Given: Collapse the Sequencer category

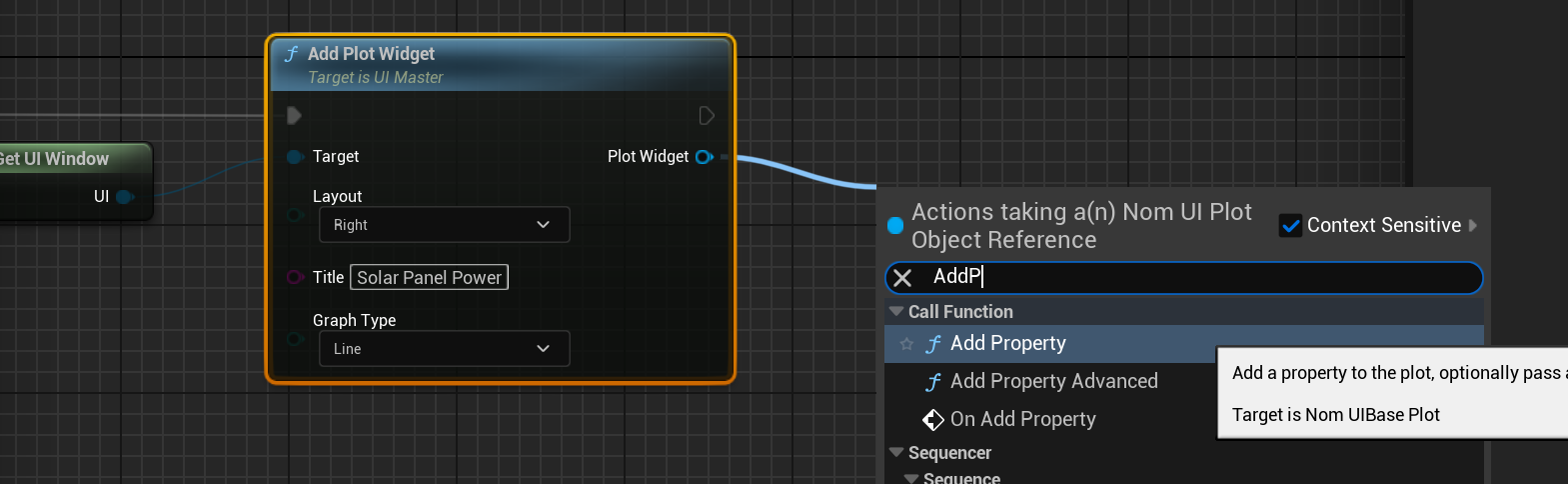Looking at the screenshot, I should point(896,453).
